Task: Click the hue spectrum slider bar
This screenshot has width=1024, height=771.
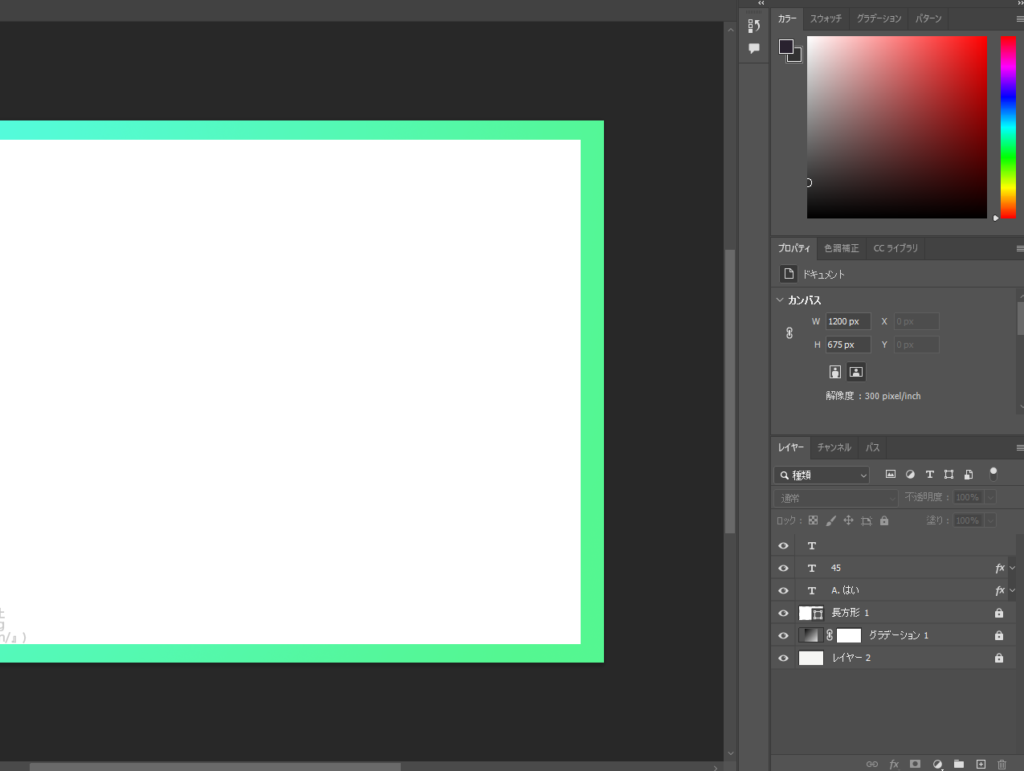Action: 1007,127
